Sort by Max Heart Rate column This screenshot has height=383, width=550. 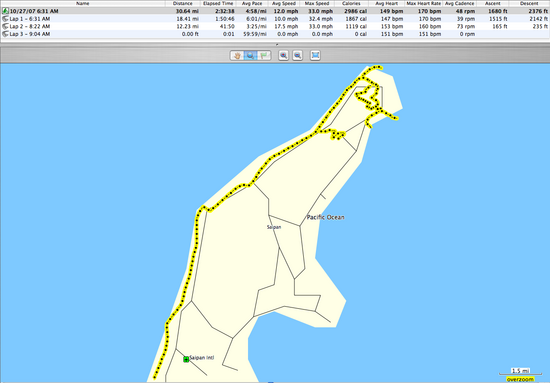pyautogui.click(x=423, y=3)
